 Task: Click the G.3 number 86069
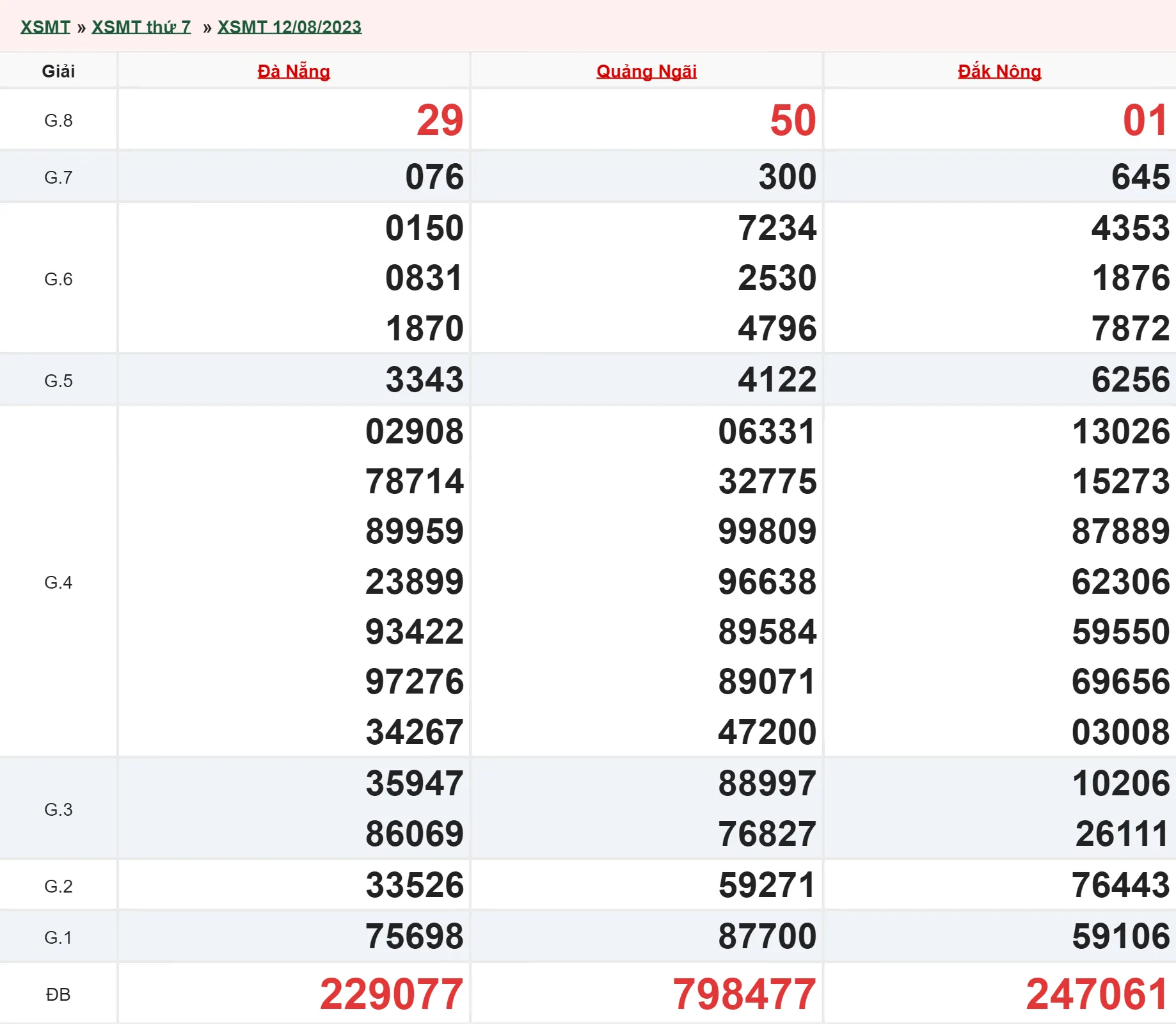pos(414,834)
